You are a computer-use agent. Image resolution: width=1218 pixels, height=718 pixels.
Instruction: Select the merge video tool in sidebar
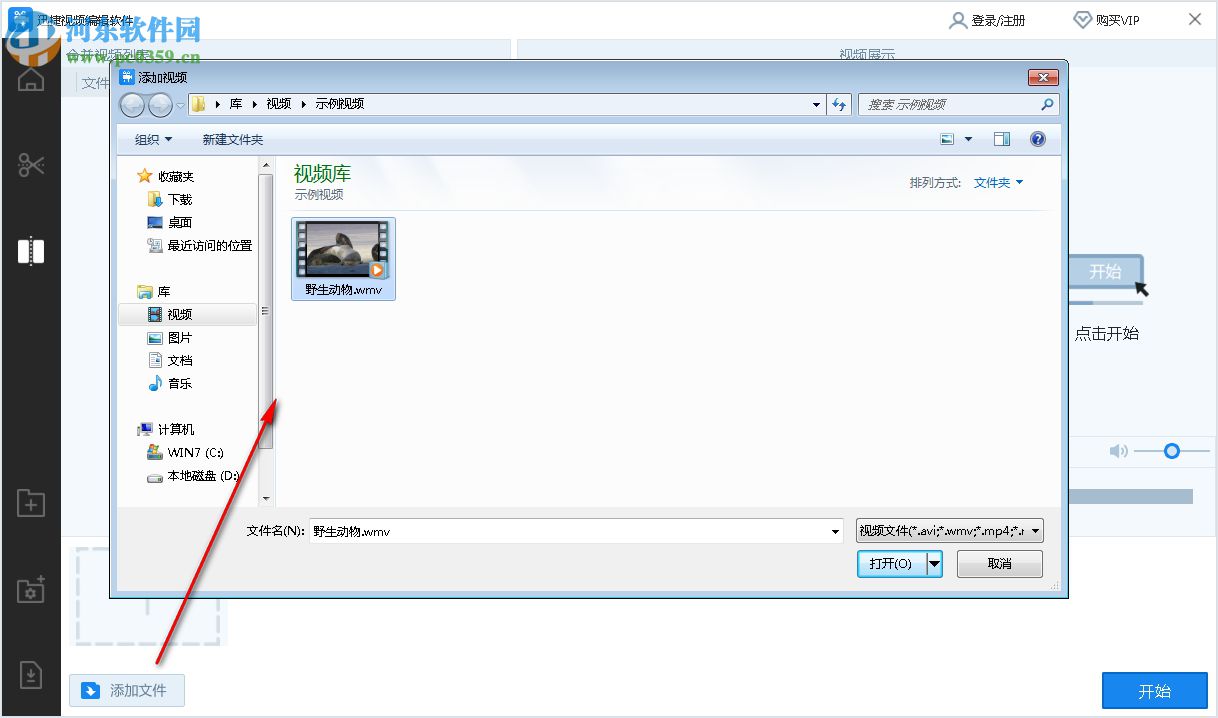tap(31, 251)
